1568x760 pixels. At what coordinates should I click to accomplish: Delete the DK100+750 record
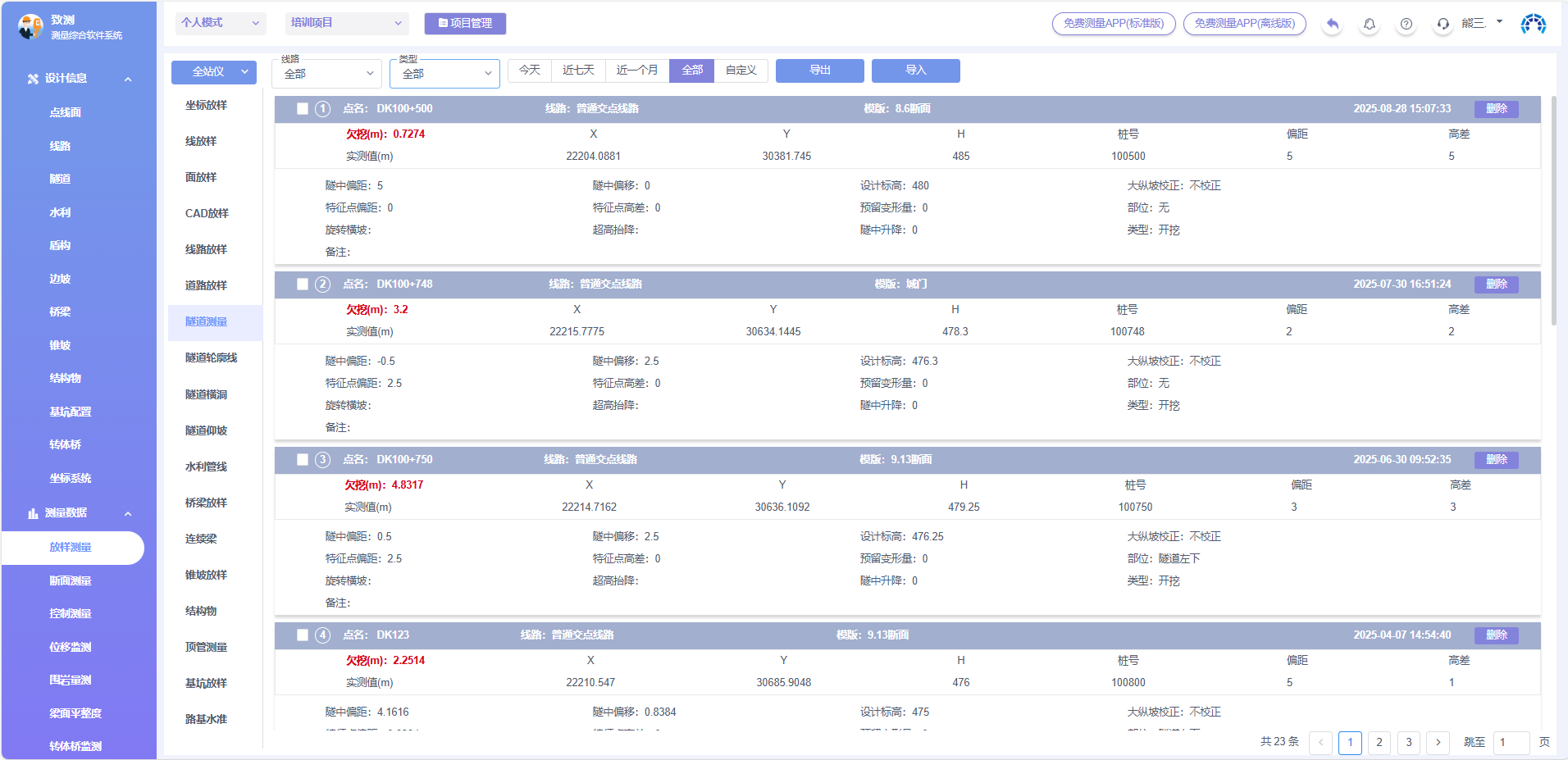coord(1496,460)
